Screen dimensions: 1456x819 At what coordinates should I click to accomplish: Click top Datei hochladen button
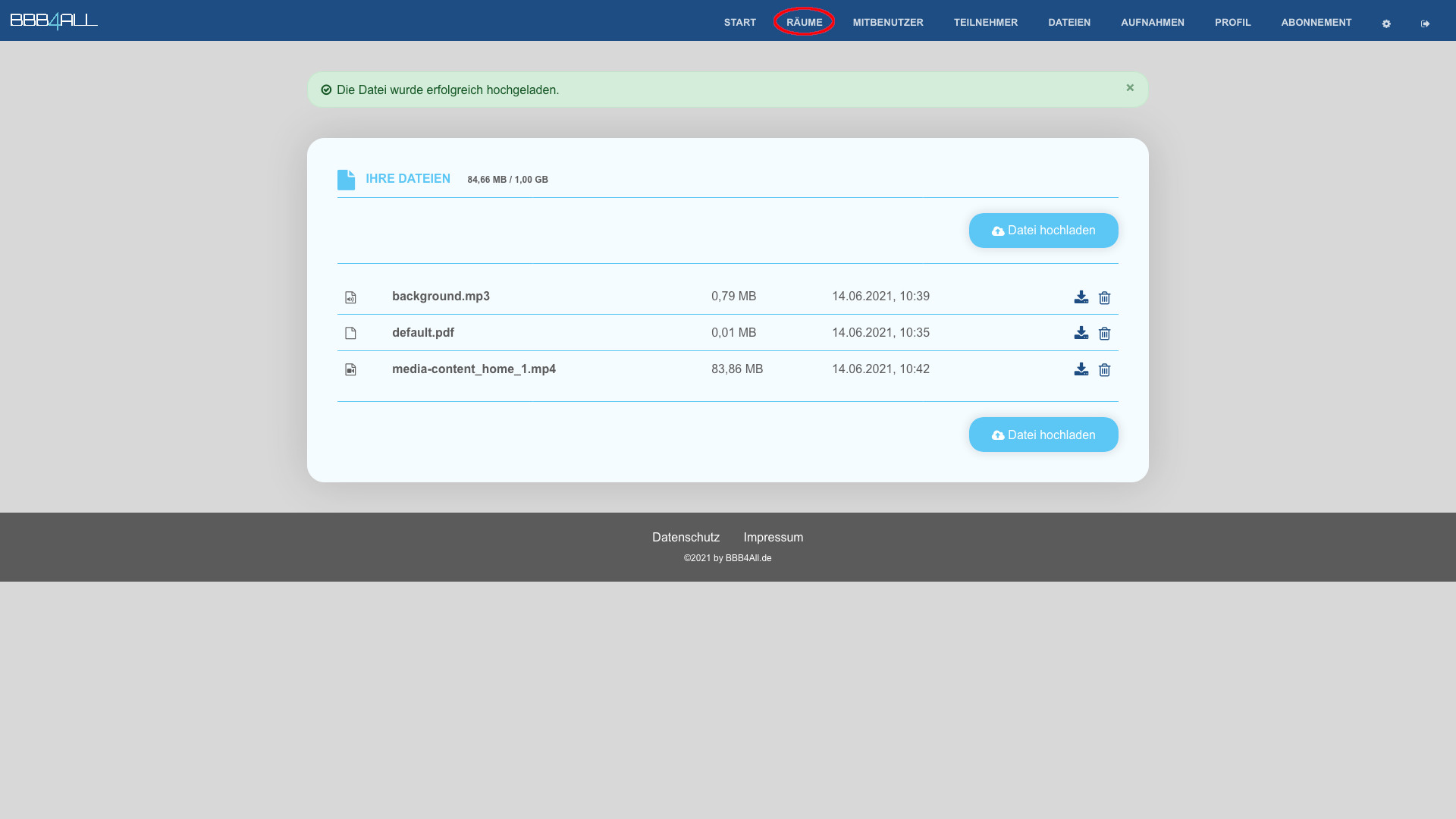(x=1043, y=231)
